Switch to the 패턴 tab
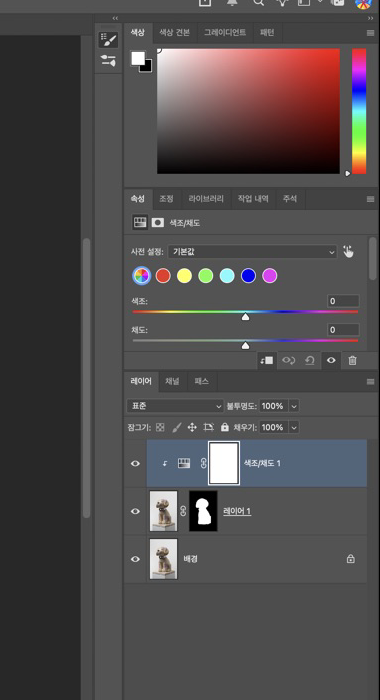Viewport: 380px width, 700px height. point(267,33)
